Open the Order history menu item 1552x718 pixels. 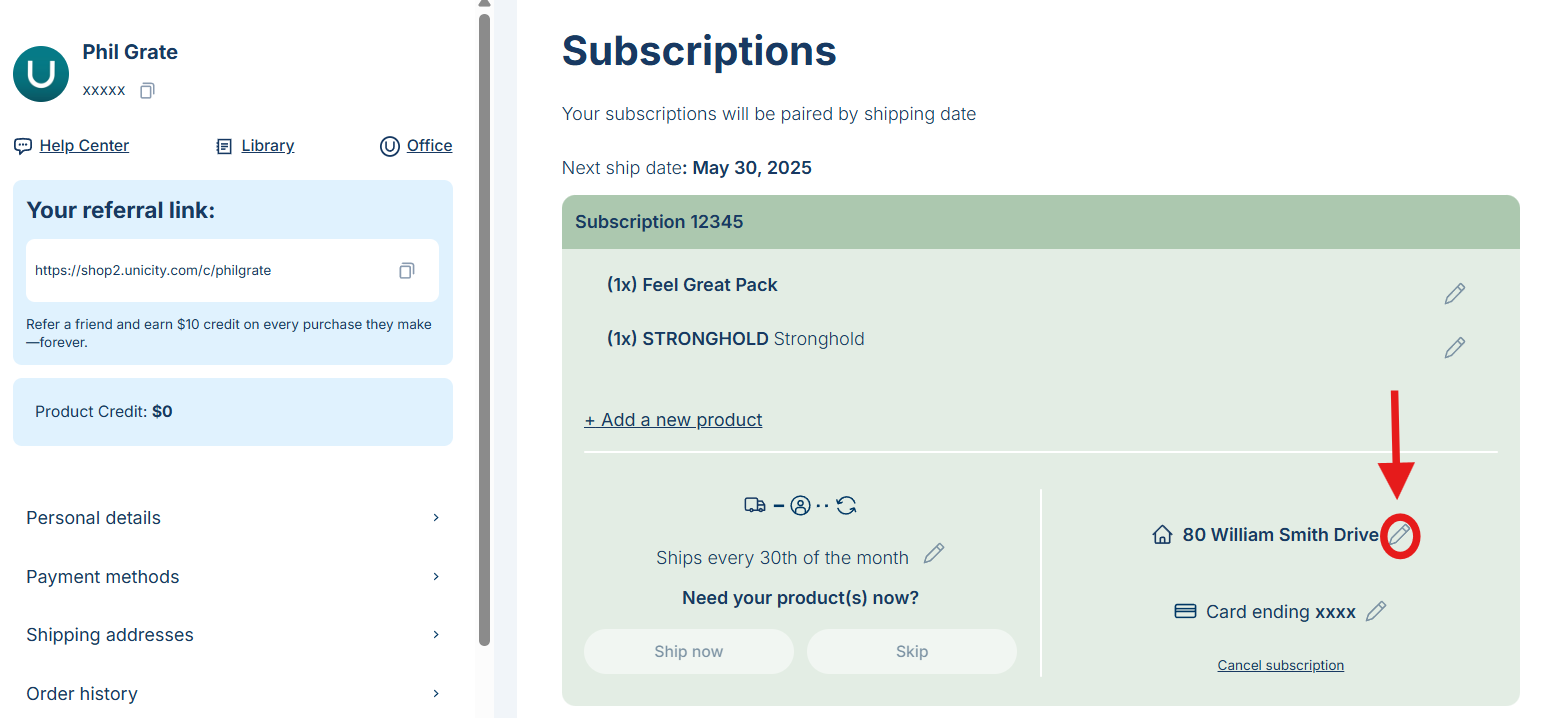tap(233, 694)
